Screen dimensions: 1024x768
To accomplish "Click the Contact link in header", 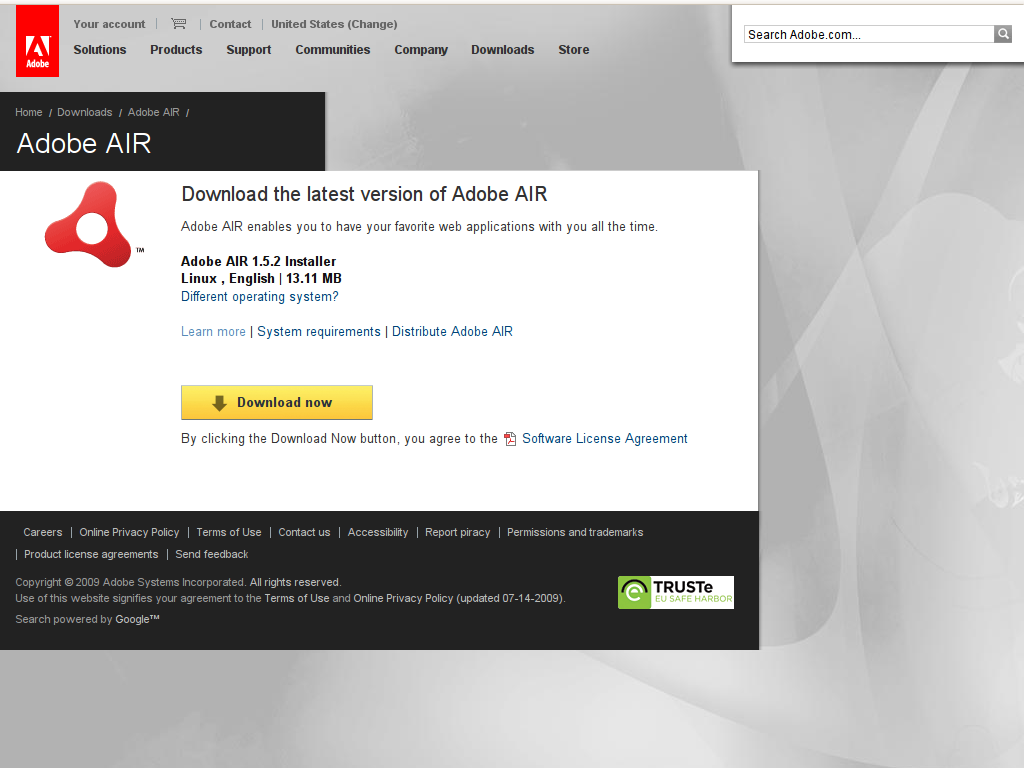I will [230, 24].
